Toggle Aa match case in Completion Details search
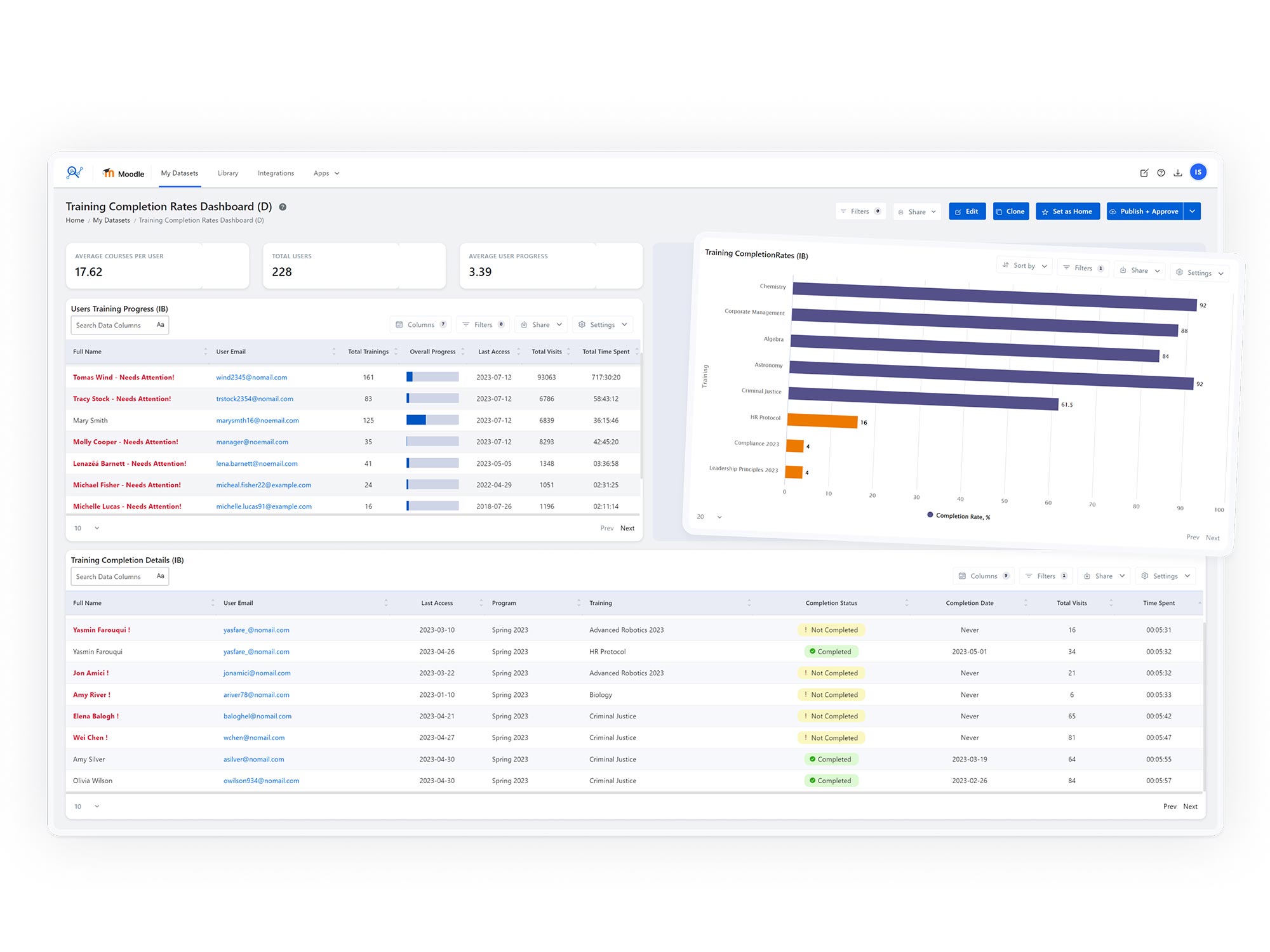The image size is (1270, 952). tap(160, 576)
